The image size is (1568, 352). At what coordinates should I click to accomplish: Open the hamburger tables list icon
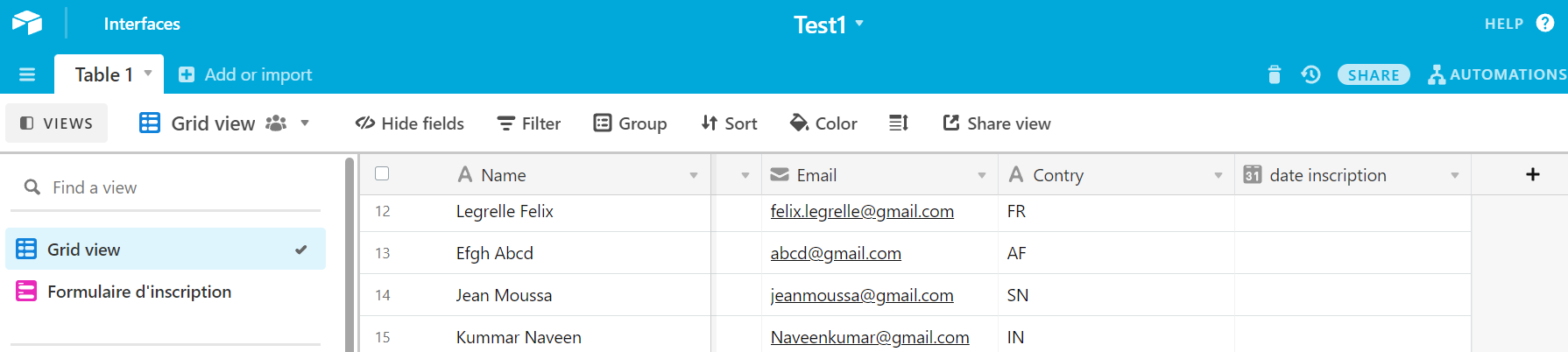pyautogui.click(x=27, y=74)
